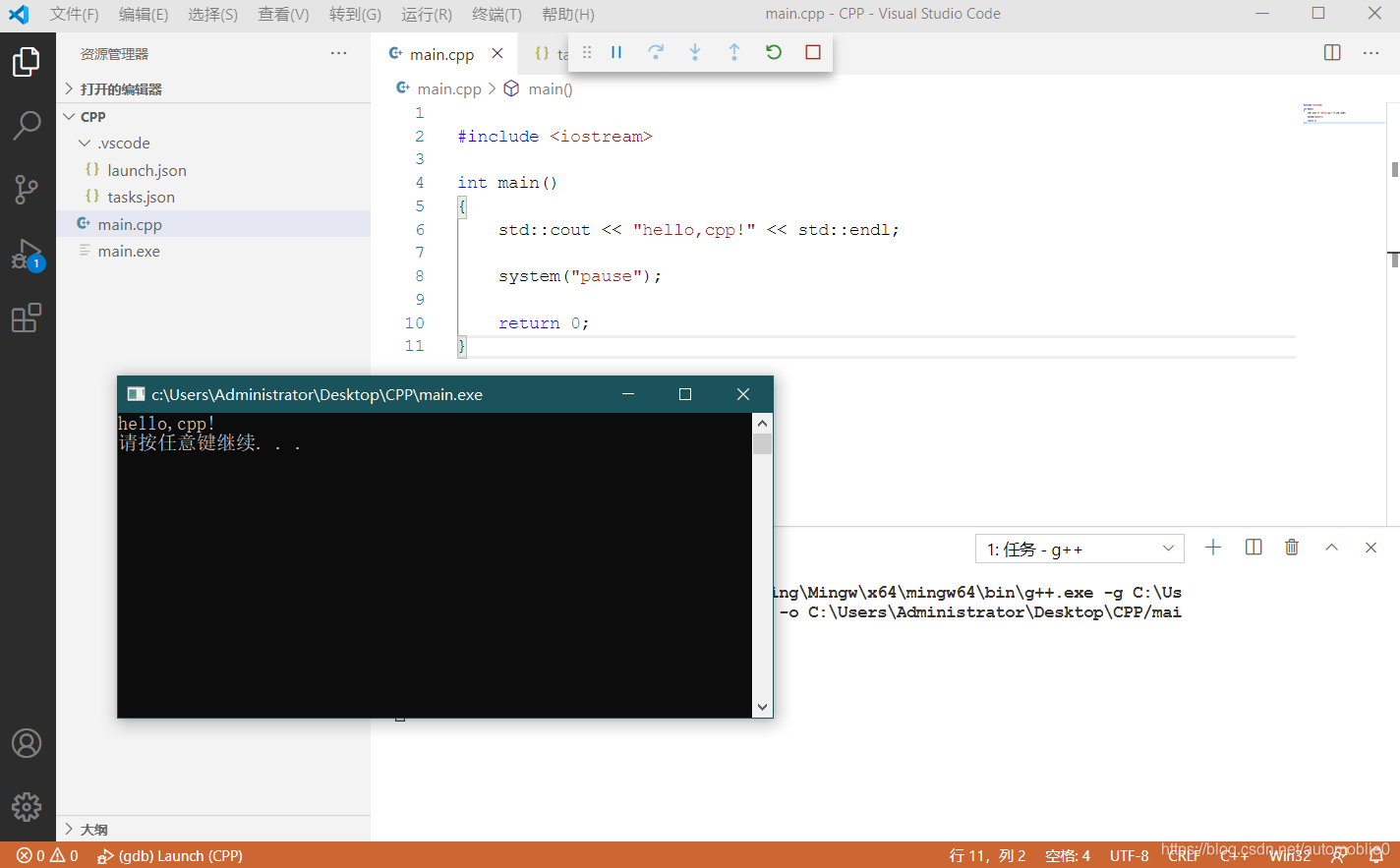Open the Explorer view in activity bar
The image size is (1400, 868).
point(27,61)
